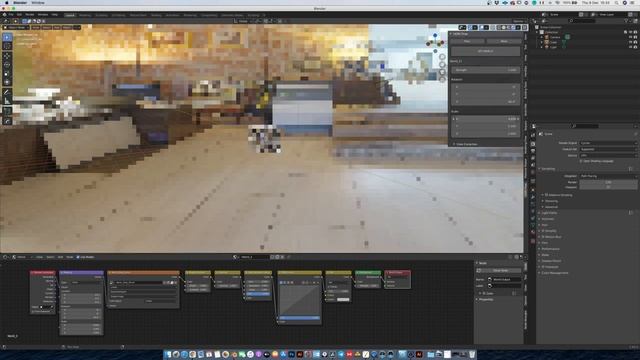Select the Add Cube tool in viewport toolbar
This screenshot has height=360, width=640.
pyautogui.click(x=7, y=111)
